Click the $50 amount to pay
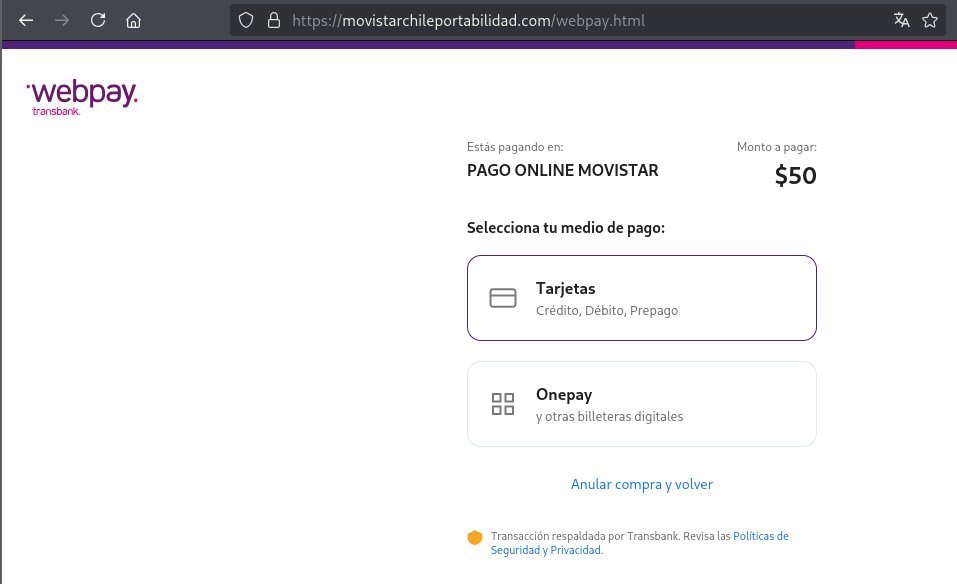 click(795, 176)
